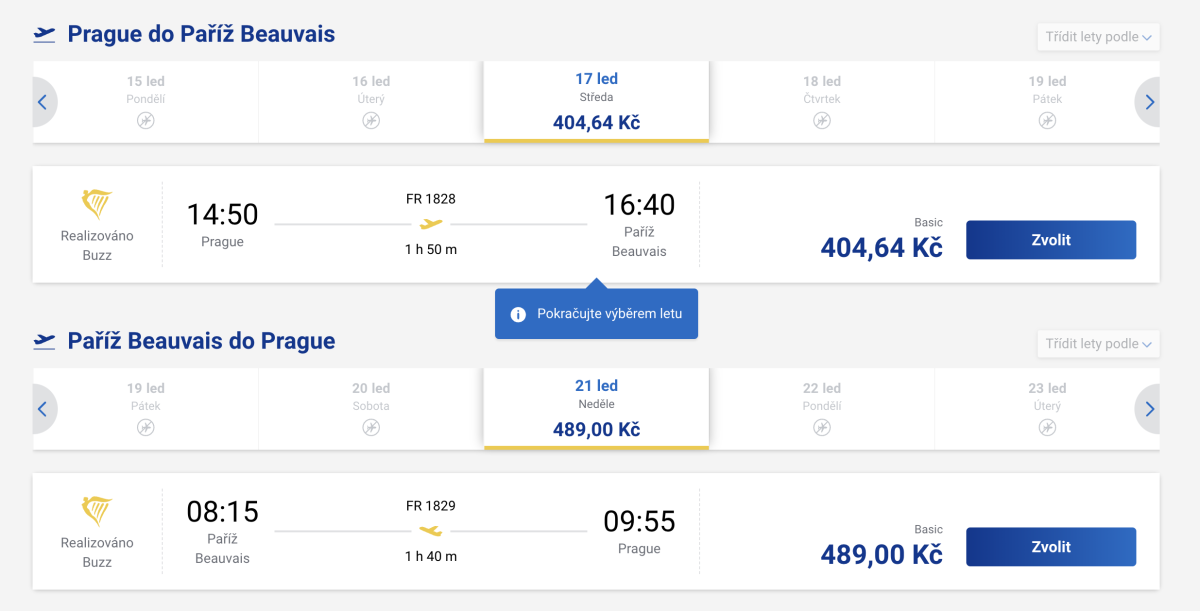Show earlier return dates with left arrow
The height and width of the screenshot is (611, 1200).
pyautogui.click(x=43, y=409)
